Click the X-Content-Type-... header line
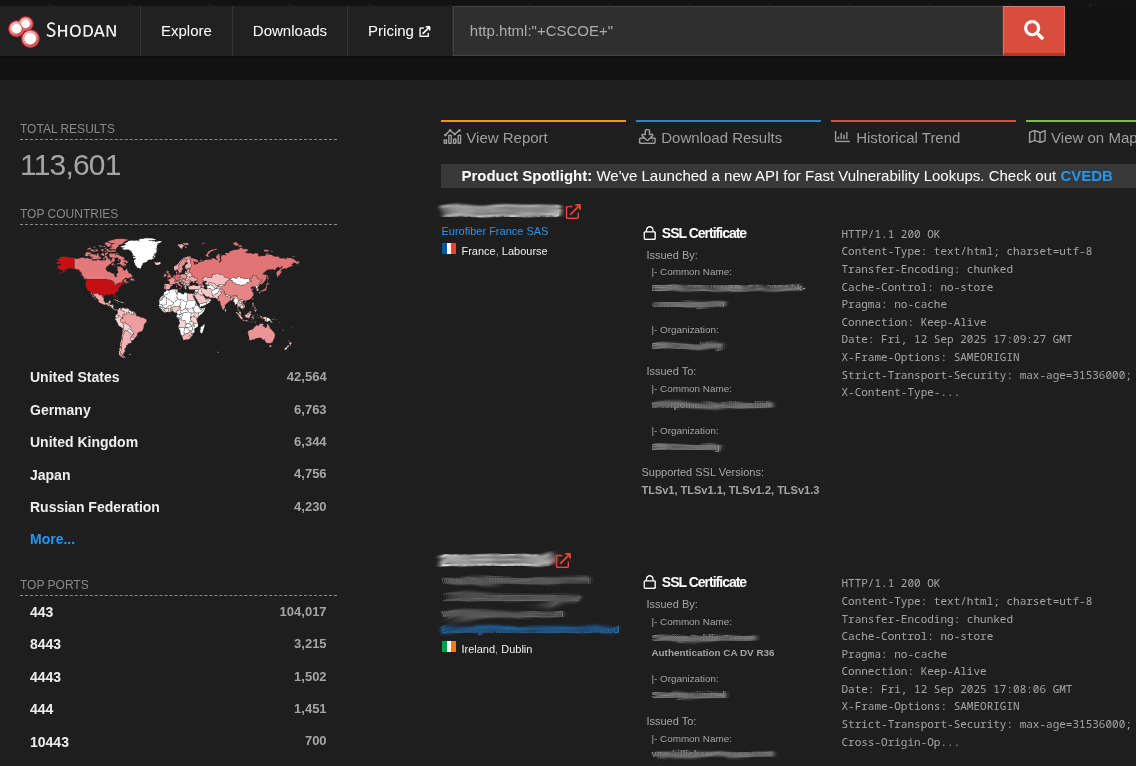1136x766 pixels. [x=900, y=392]
